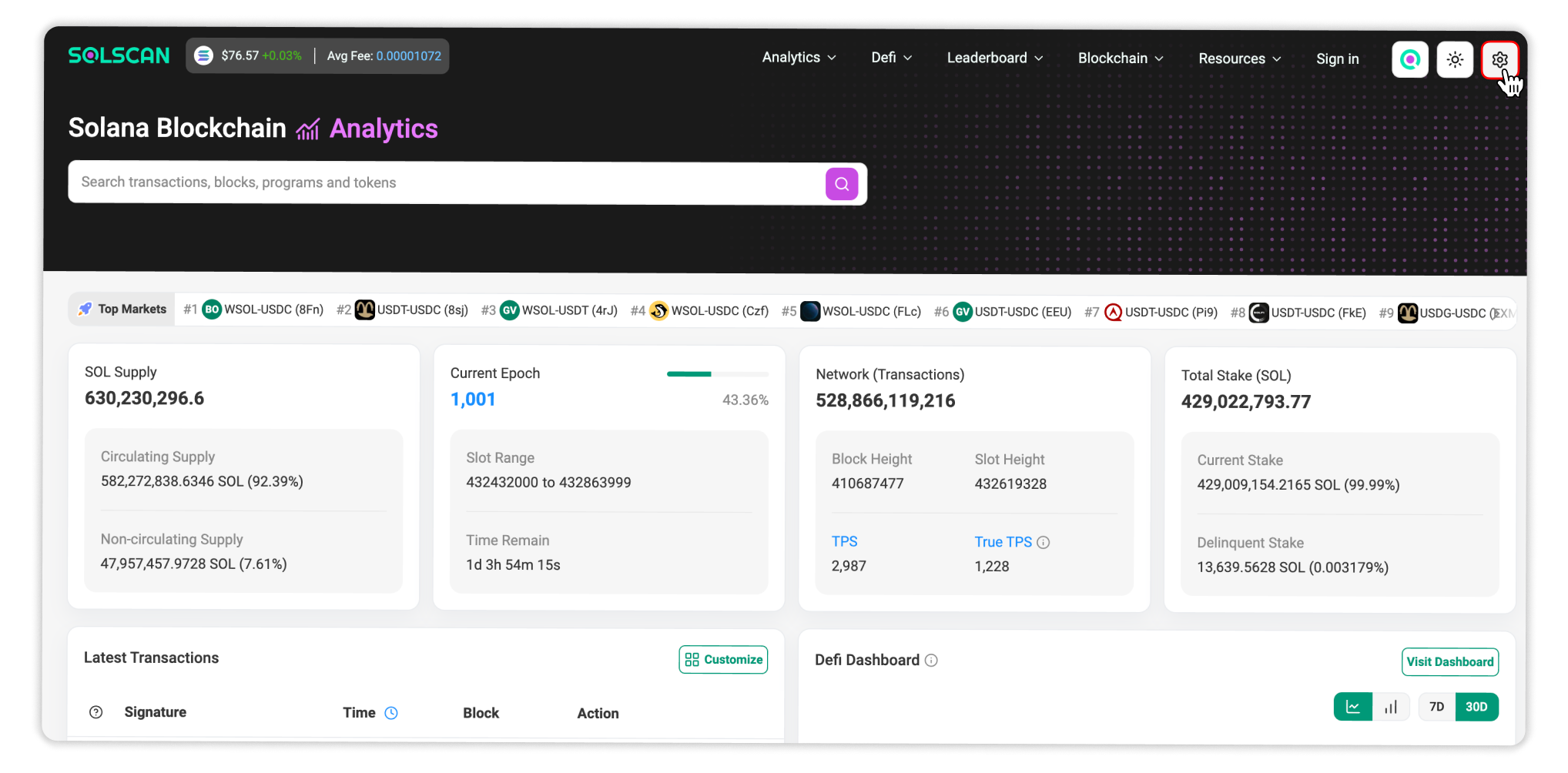Click the BO token icon for market #1
The height and width of the screenshot is (773, 1568).
212,310
